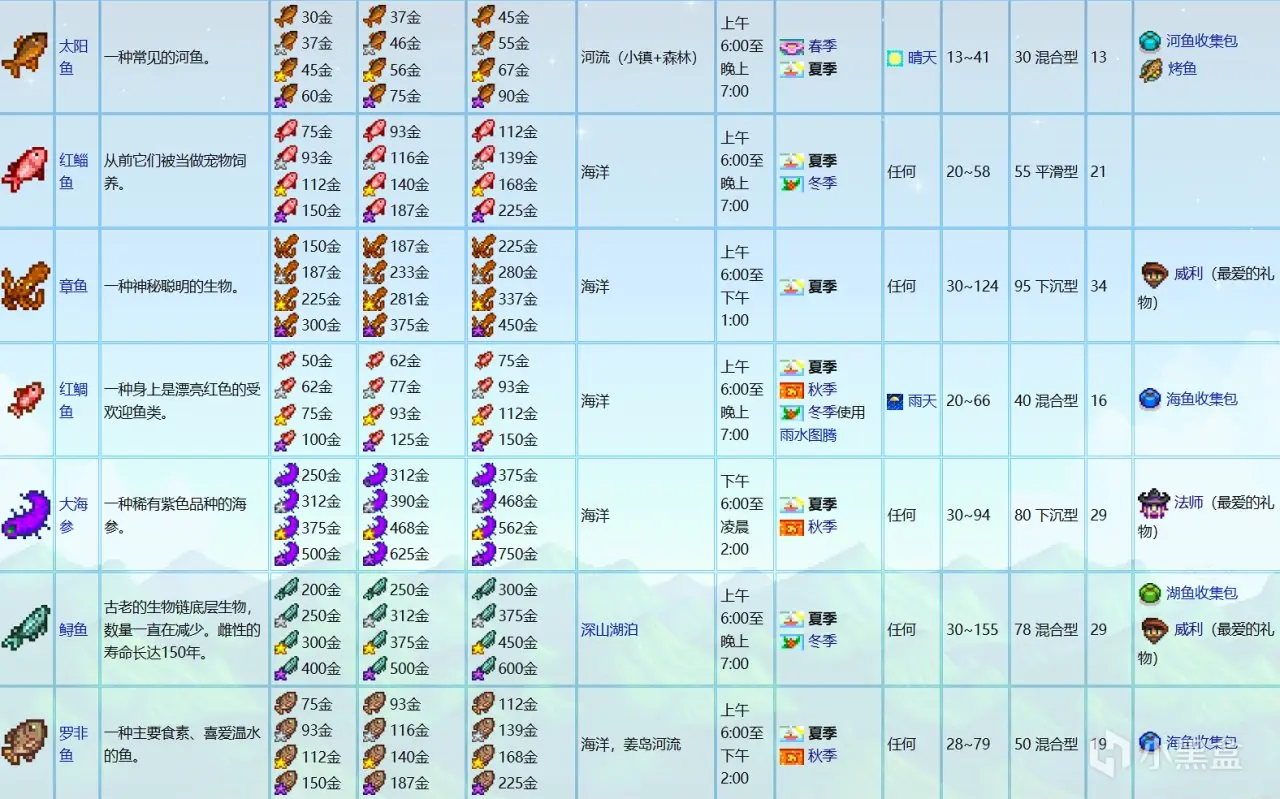The height and width of the screenshot is (799, 1280).
Task: Click the 300金 iridium octopus icon
Action: coord(286,324)
